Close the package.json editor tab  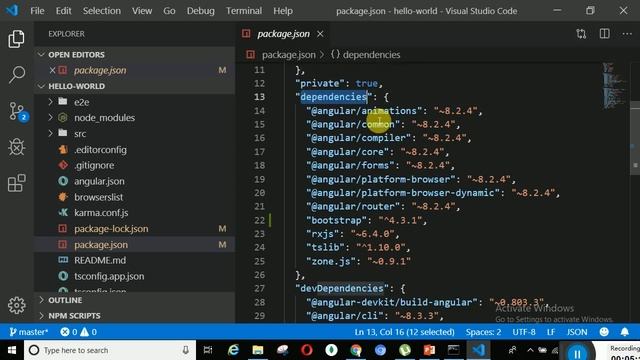(x=320, y=34)
